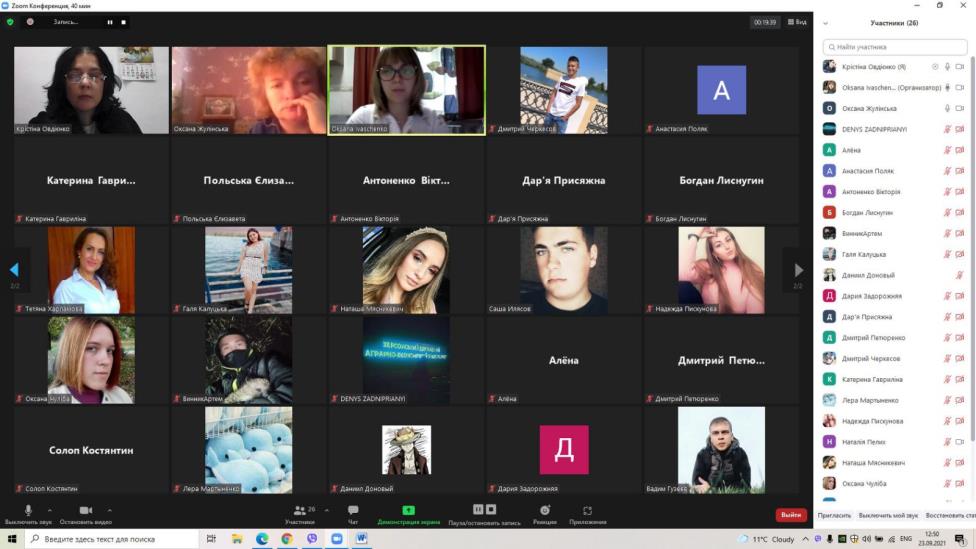Select the Дария Задорожняя tile with pink Д
The width and height of the screenshot is (976, 549).
point(564,450)
